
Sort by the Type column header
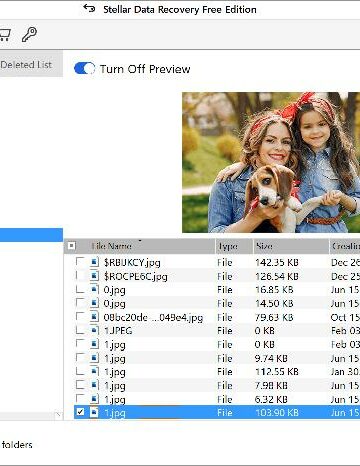click(x=228, y=246)
